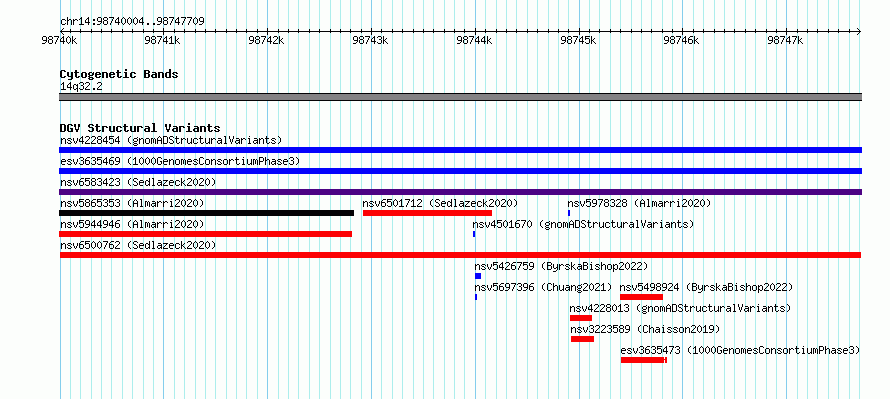Click the red bar under nsv6501712

(427, 213)
